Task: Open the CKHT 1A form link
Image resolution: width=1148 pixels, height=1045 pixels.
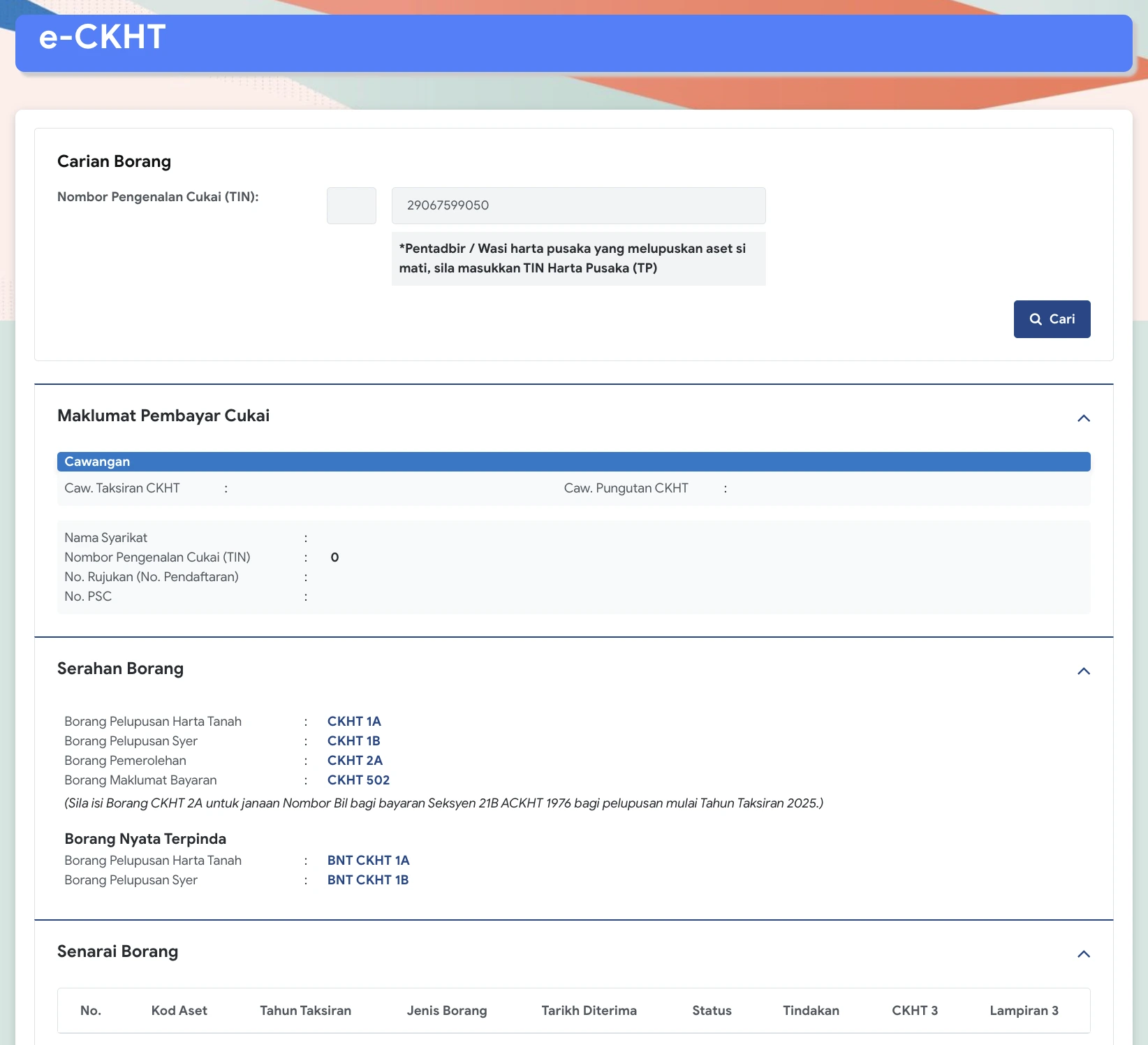Action: point(354,722)
